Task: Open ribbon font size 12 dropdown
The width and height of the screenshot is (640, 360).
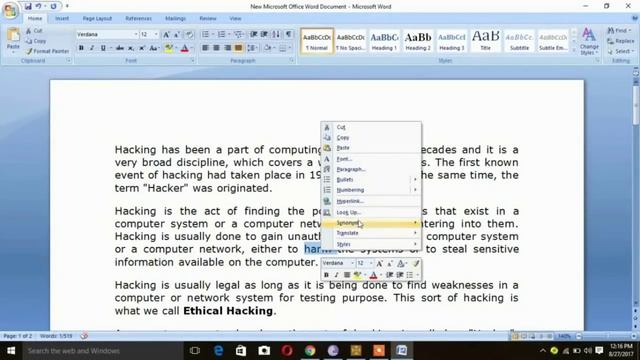Action: point(156,35)
